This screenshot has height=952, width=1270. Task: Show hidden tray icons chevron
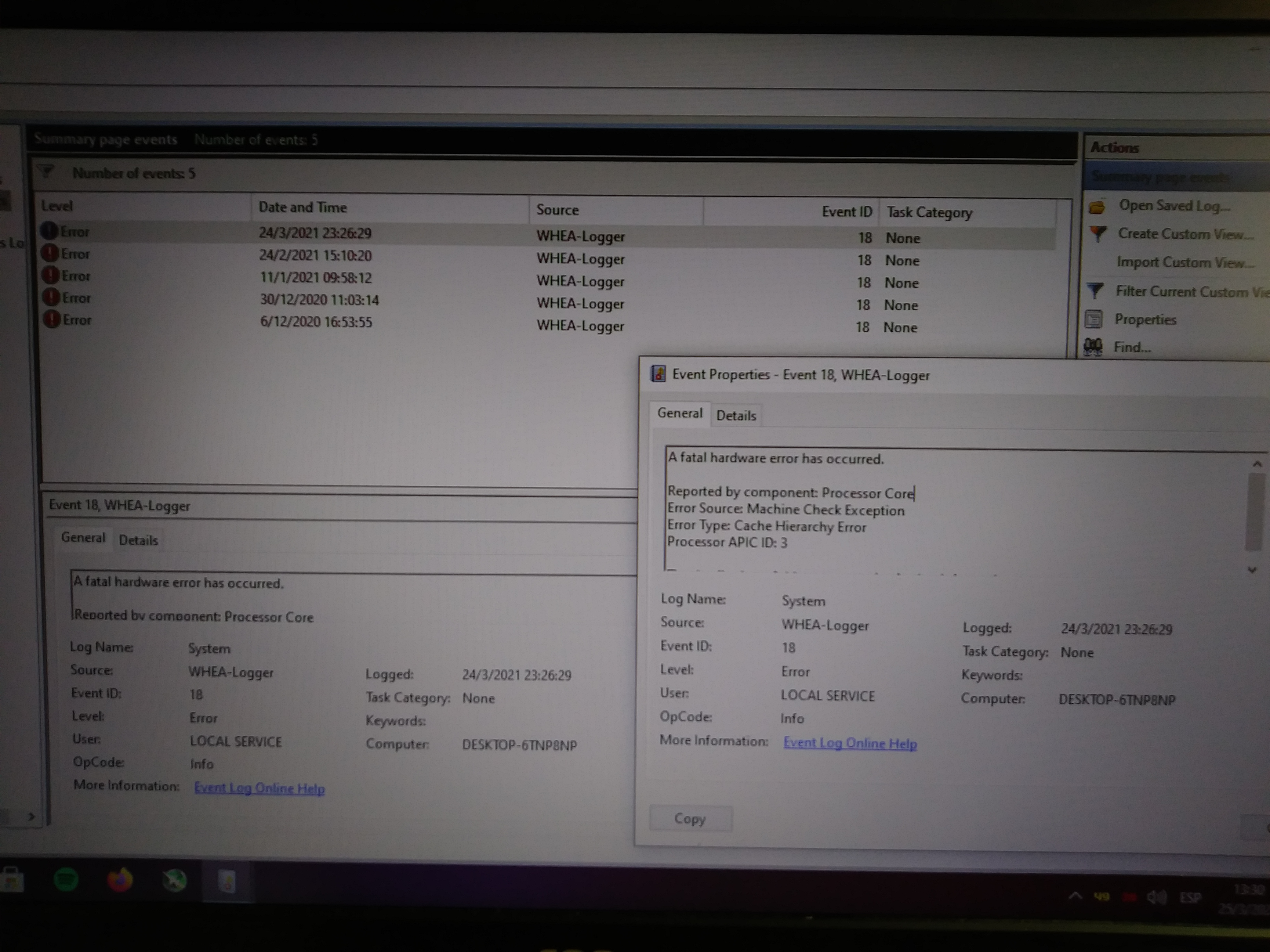click(1075, 896)
